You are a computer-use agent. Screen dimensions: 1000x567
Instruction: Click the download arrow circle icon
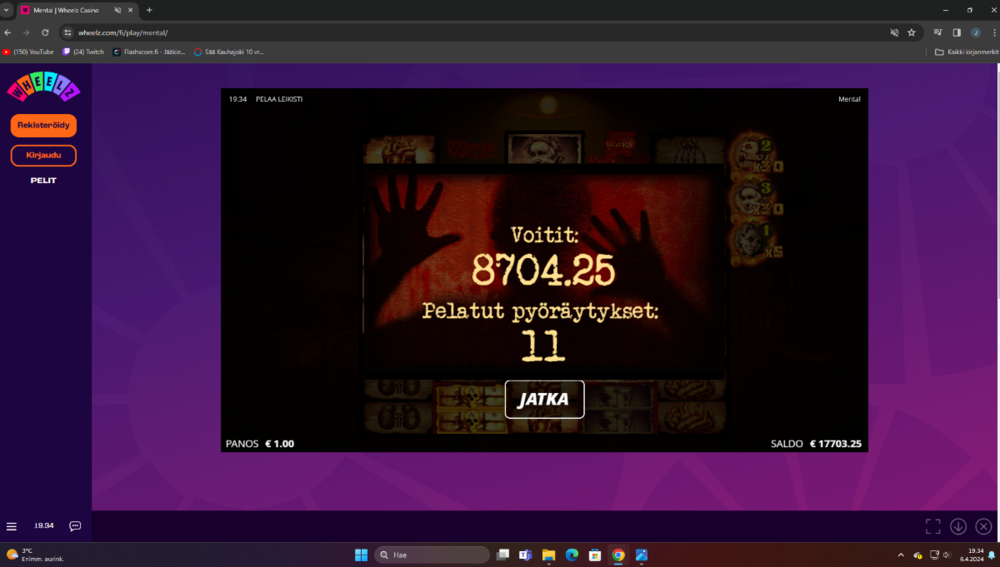tap(958, 526)
